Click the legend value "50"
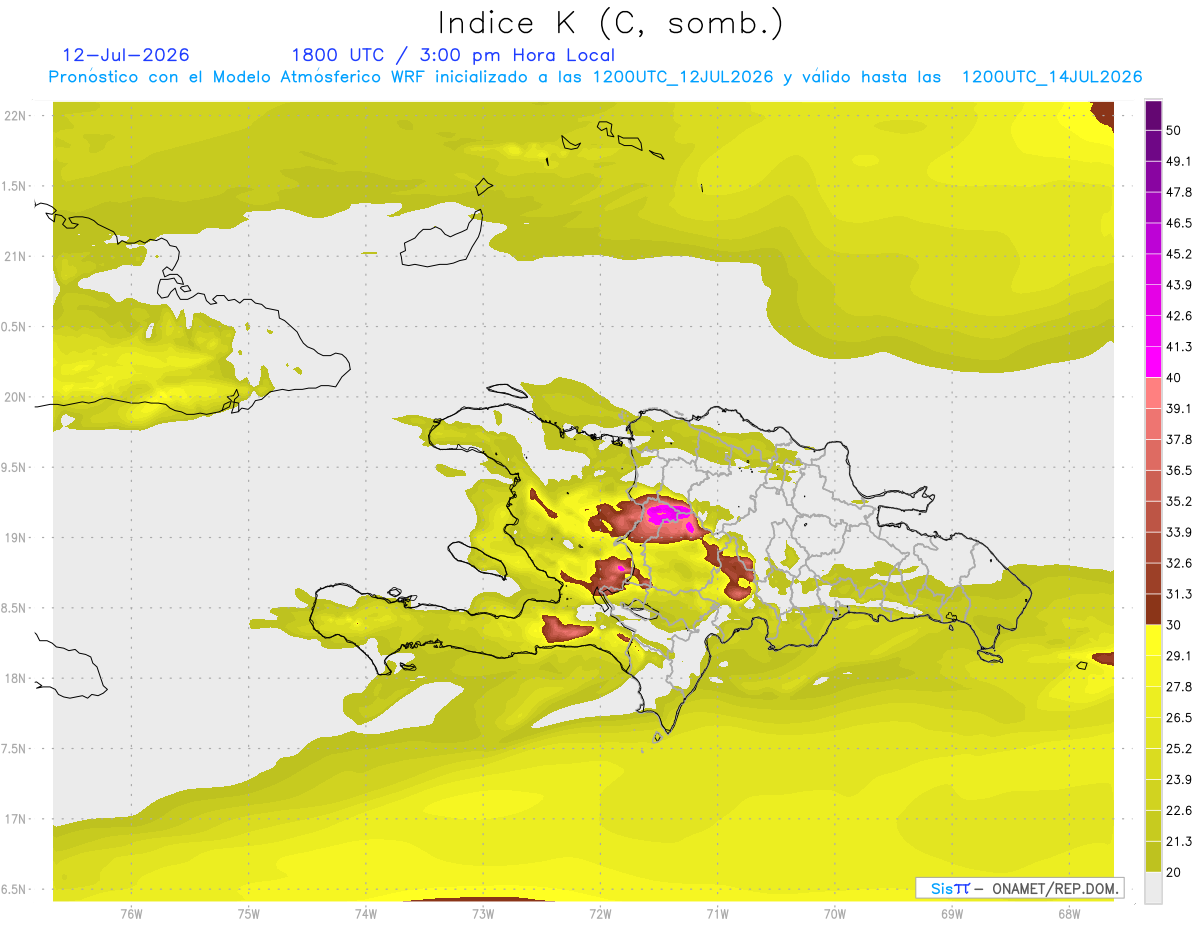 (x=1174, y=130)
